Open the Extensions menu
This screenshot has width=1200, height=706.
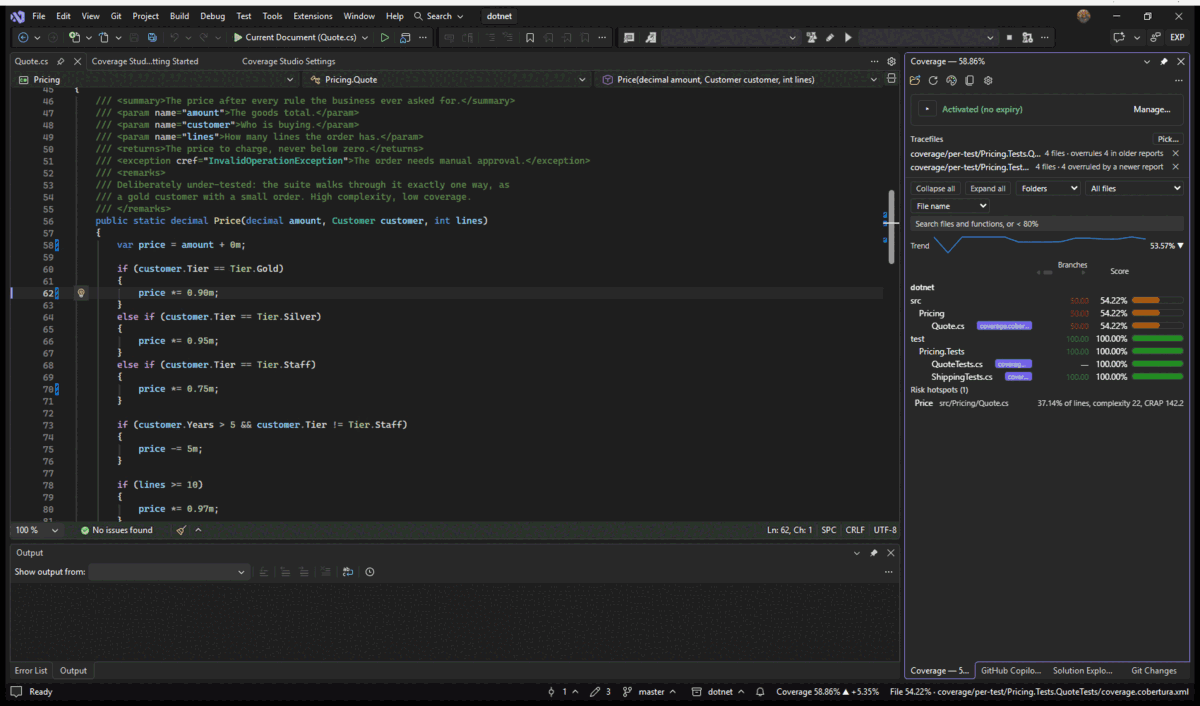[312, 16]
